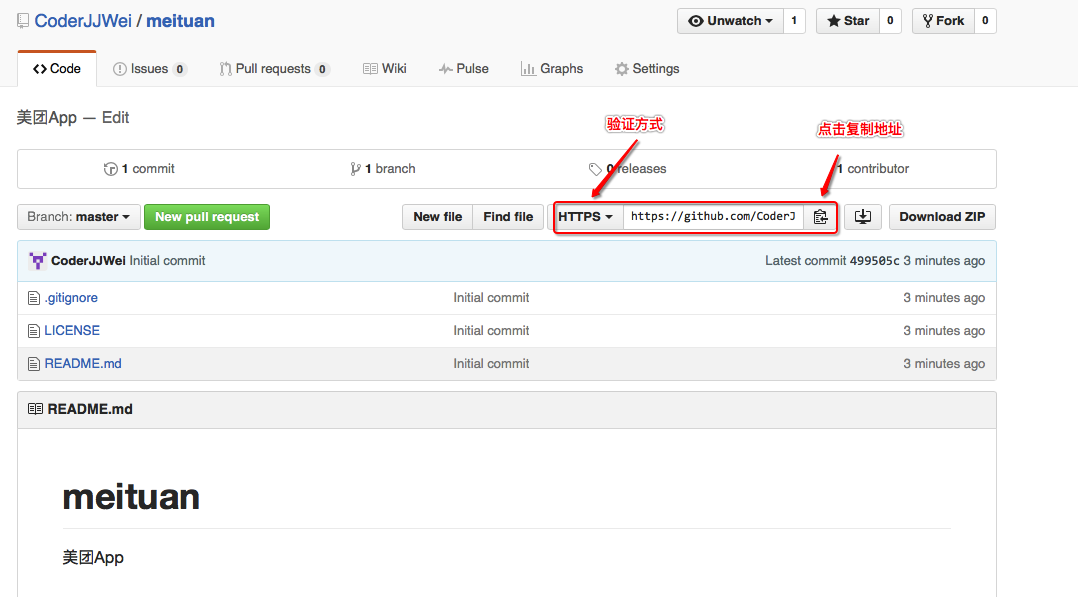
Task: Open the repository Settings tab
Action: click(647, 69)
